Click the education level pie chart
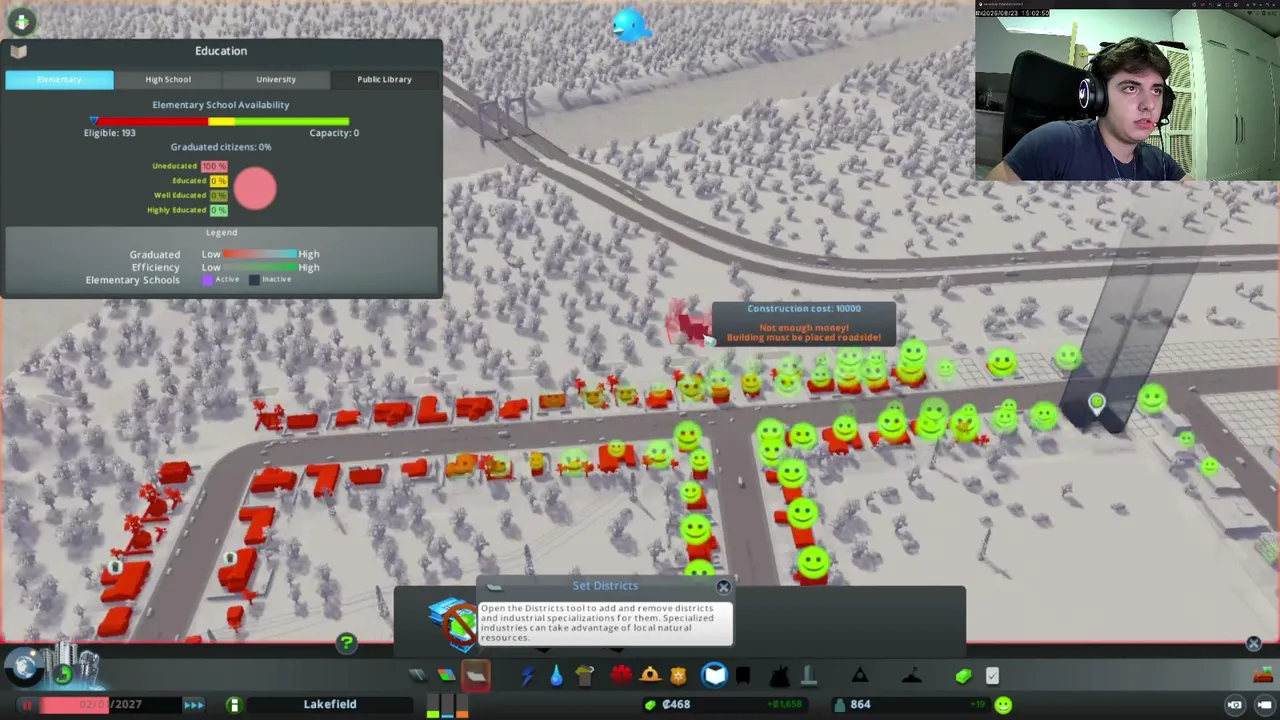The width and height of the screenshot is (1280, 720). click(255, 188)
